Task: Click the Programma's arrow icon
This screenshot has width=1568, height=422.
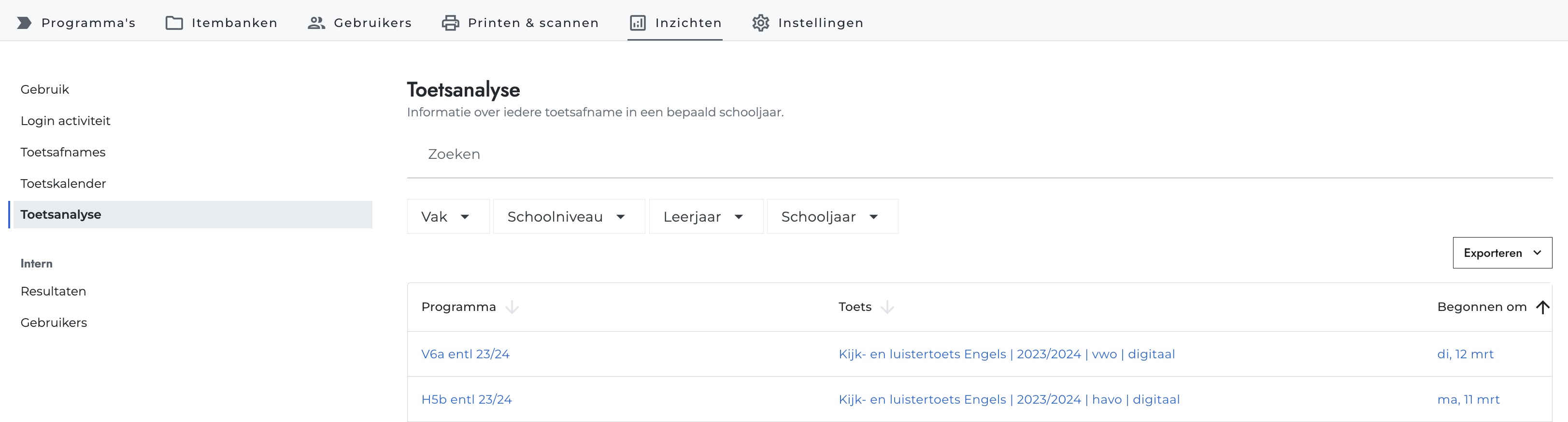Action: pyautogui.click(x=24, y=23)
